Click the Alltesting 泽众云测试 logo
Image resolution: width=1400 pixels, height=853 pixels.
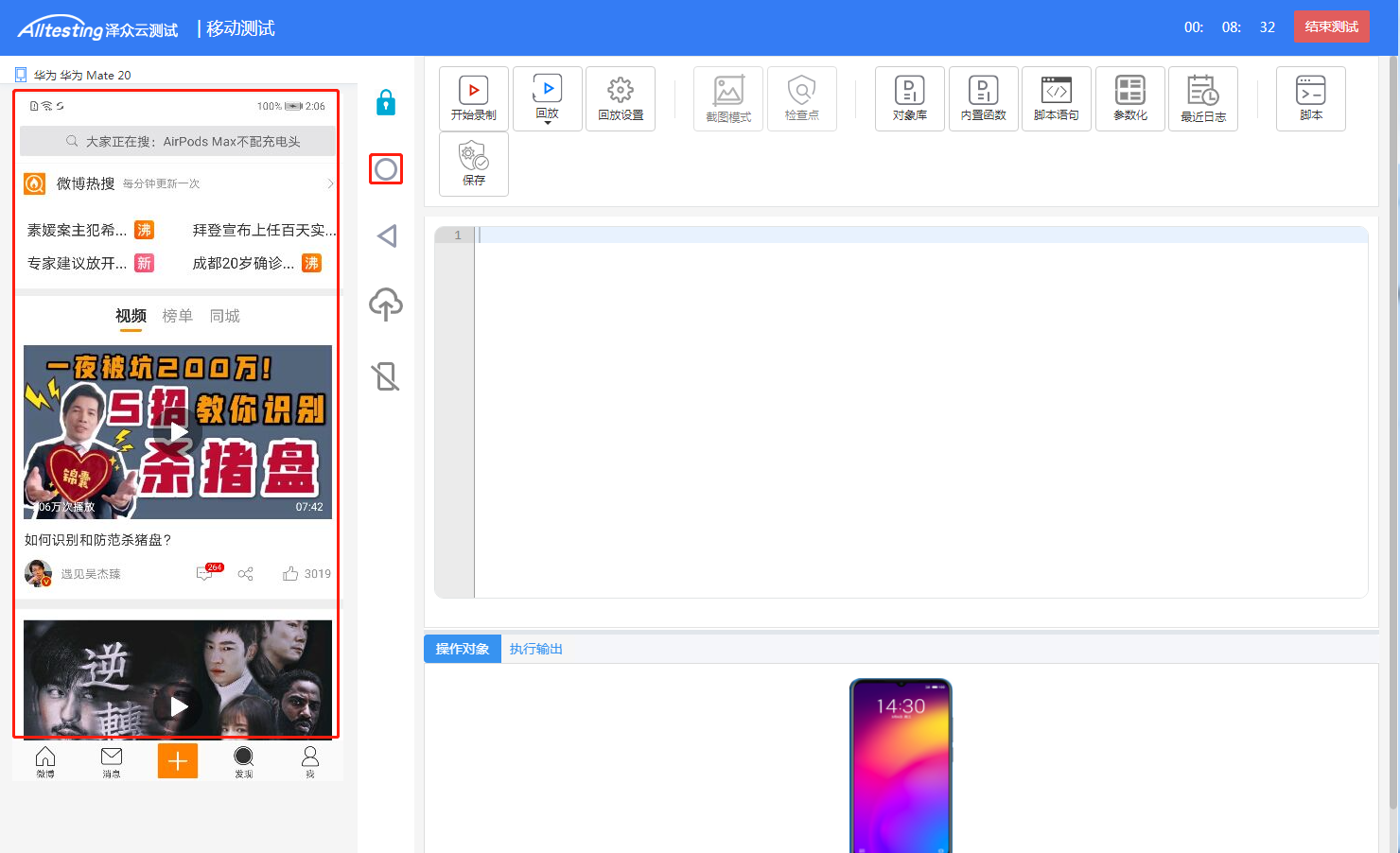click(98, 28)
